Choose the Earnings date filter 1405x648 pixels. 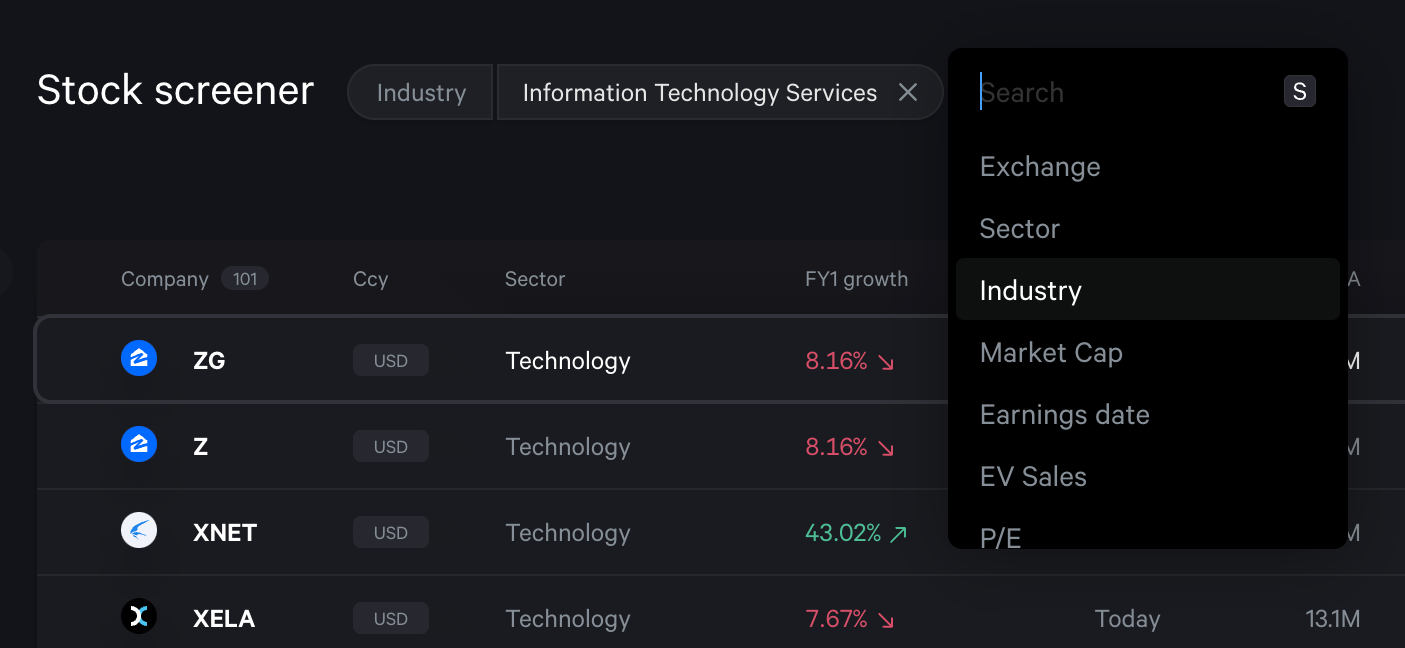click(x=1064, y=415)
